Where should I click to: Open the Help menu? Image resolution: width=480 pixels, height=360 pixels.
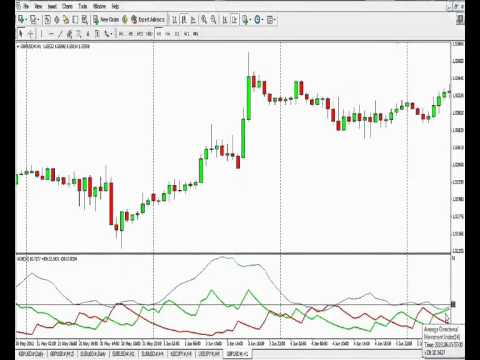(x=115, y=6)
